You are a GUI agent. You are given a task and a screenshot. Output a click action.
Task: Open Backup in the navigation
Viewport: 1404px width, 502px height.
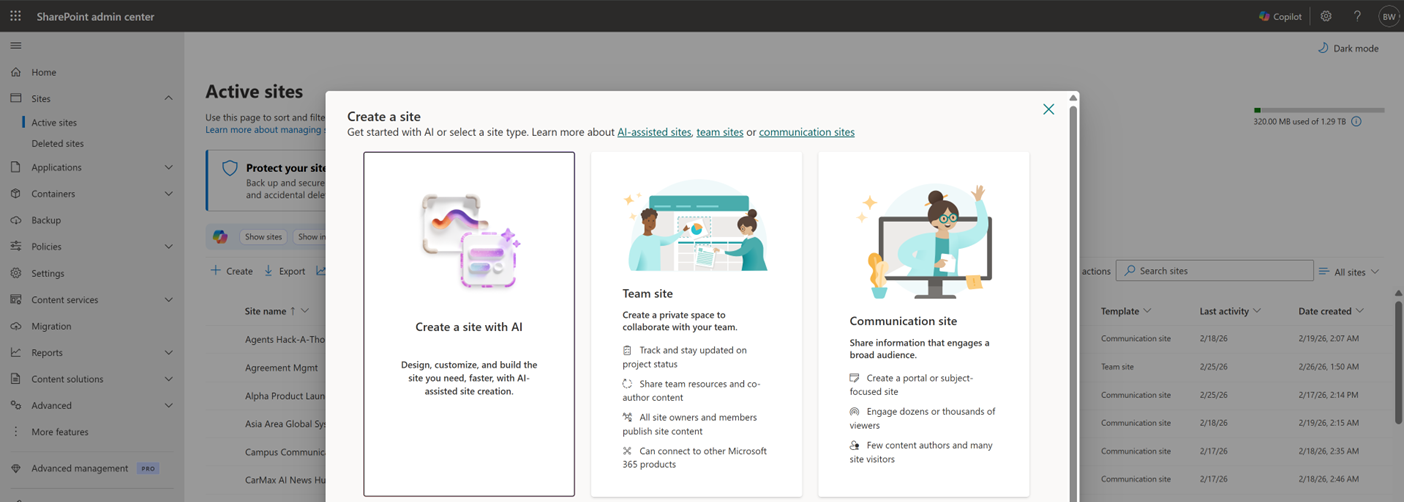(x=46, y=220)
